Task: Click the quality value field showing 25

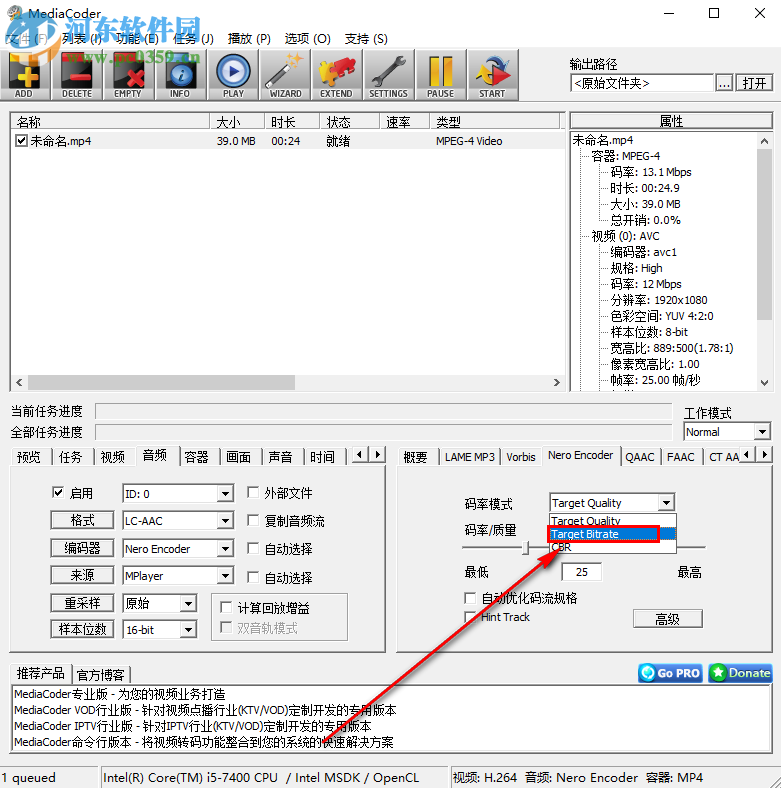Action: pyautogui.click(x=581, y=572)
